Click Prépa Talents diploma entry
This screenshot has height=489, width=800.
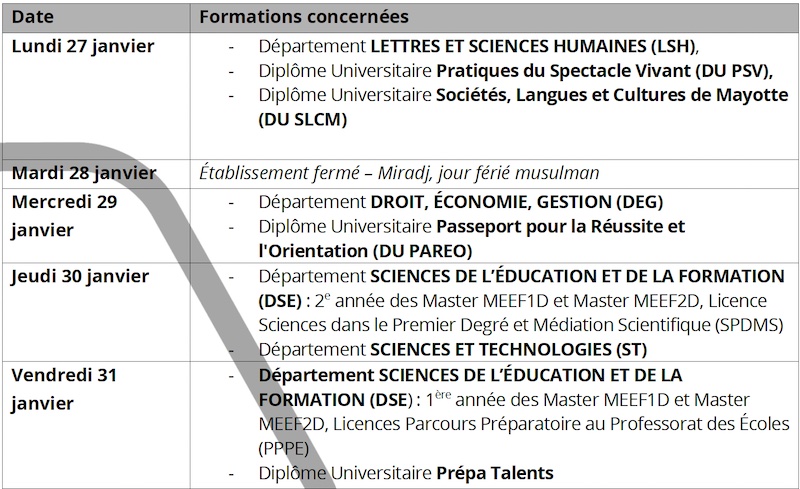[495, 473]
